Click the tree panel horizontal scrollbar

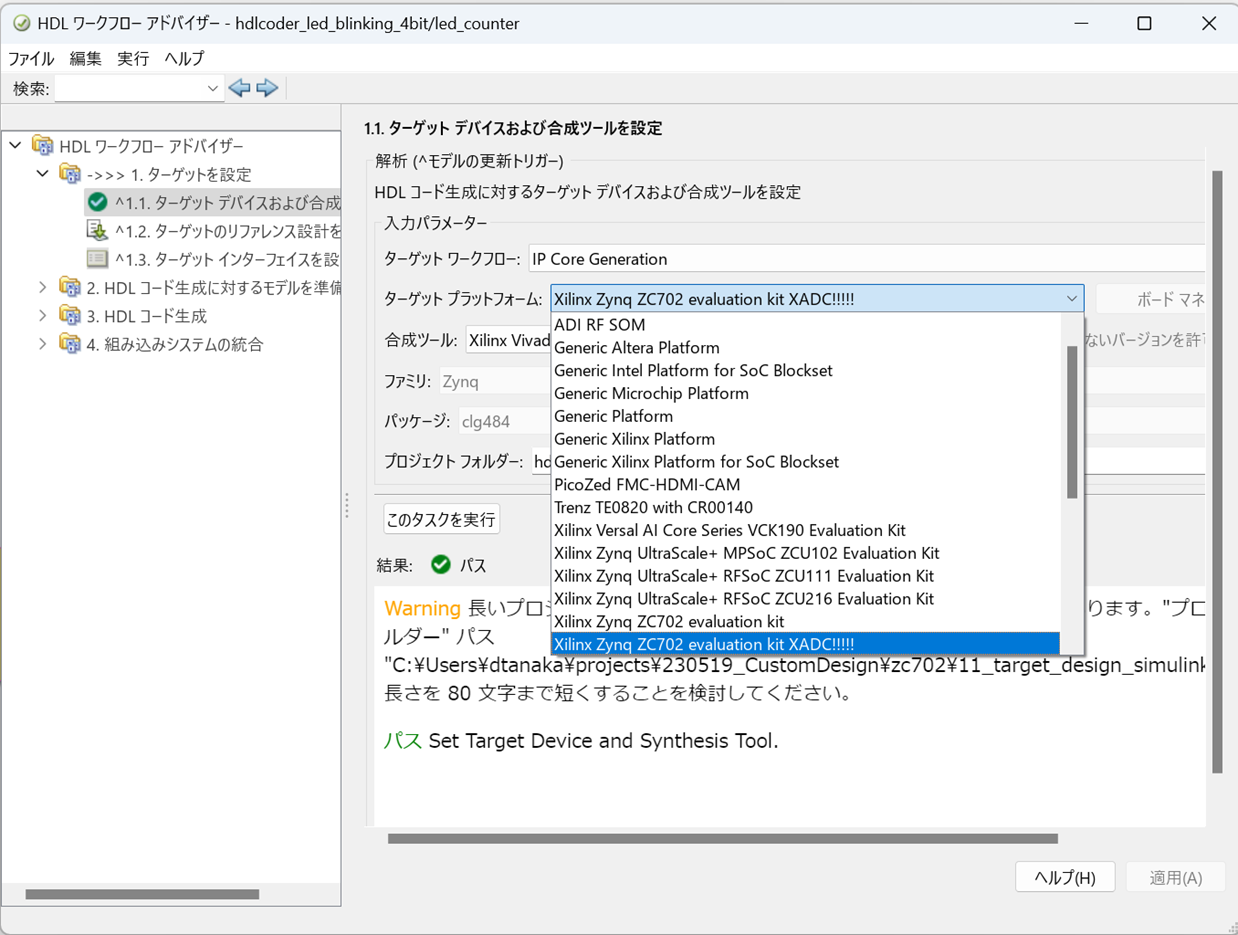pos(142,894)
